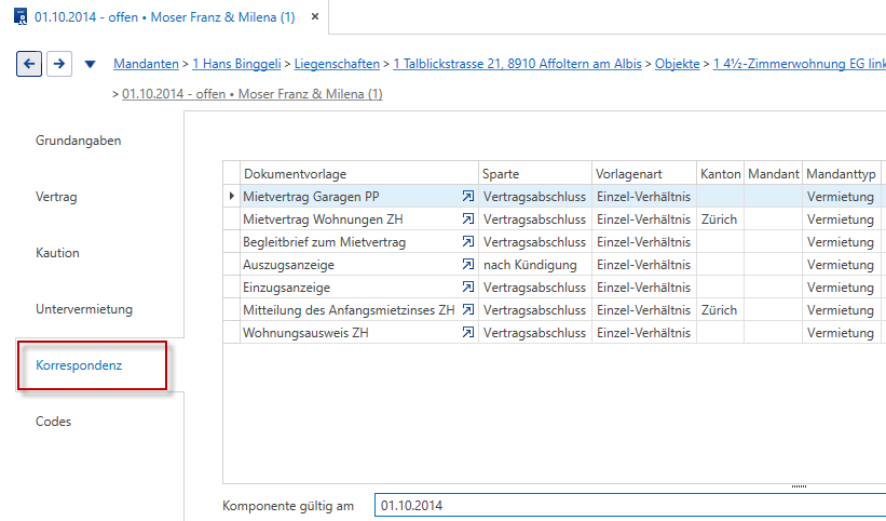This screenshot has width=886, height=521.
Task: Open the Kaution section
Action: 57,253
